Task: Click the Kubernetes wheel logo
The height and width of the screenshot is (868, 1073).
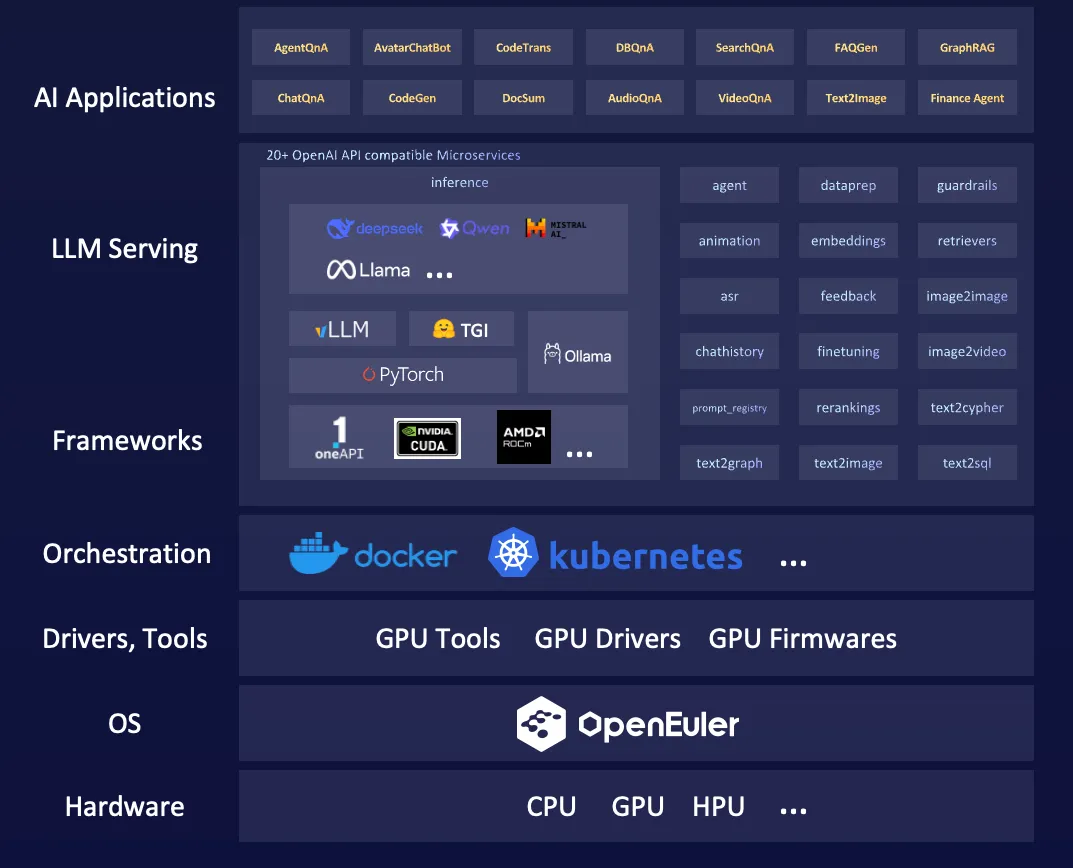Action: (x=514, y=554)
